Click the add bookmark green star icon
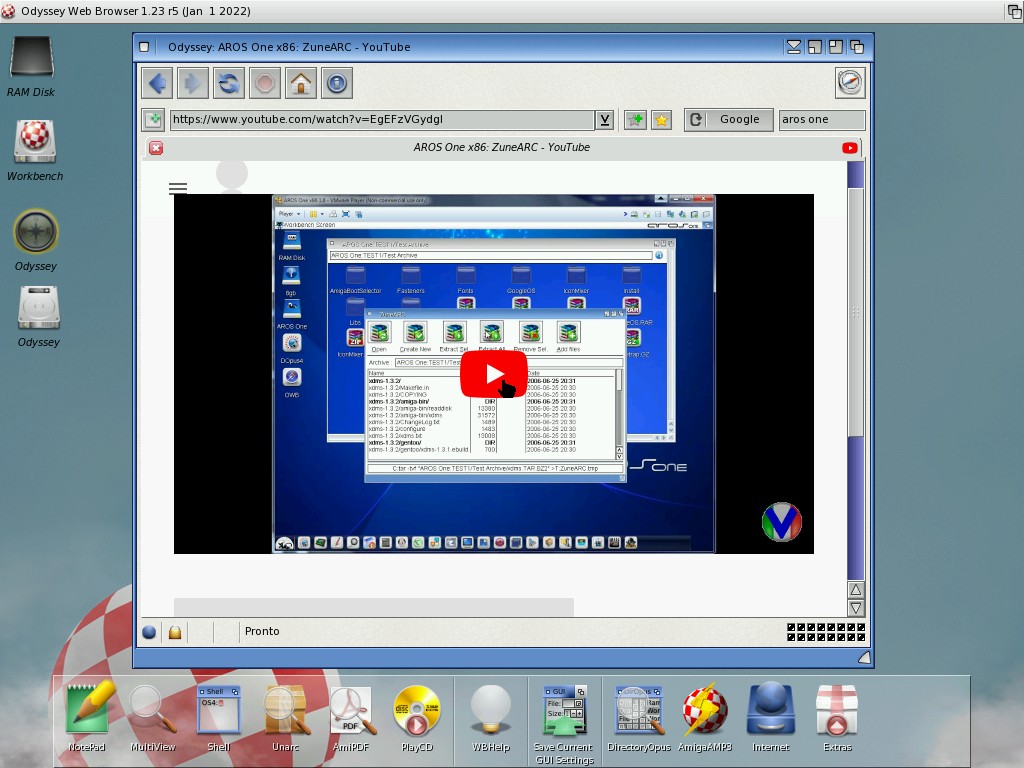 tap(635, 120)
